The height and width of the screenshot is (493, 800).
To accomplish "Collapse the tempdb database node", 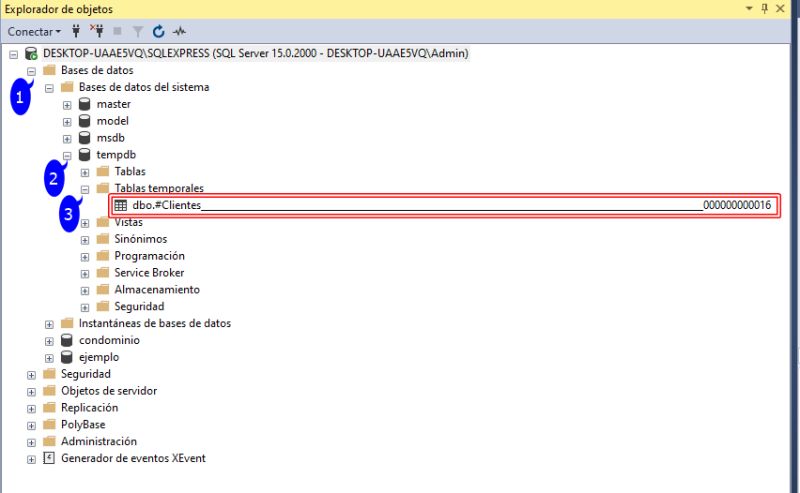I will (67, 155).
